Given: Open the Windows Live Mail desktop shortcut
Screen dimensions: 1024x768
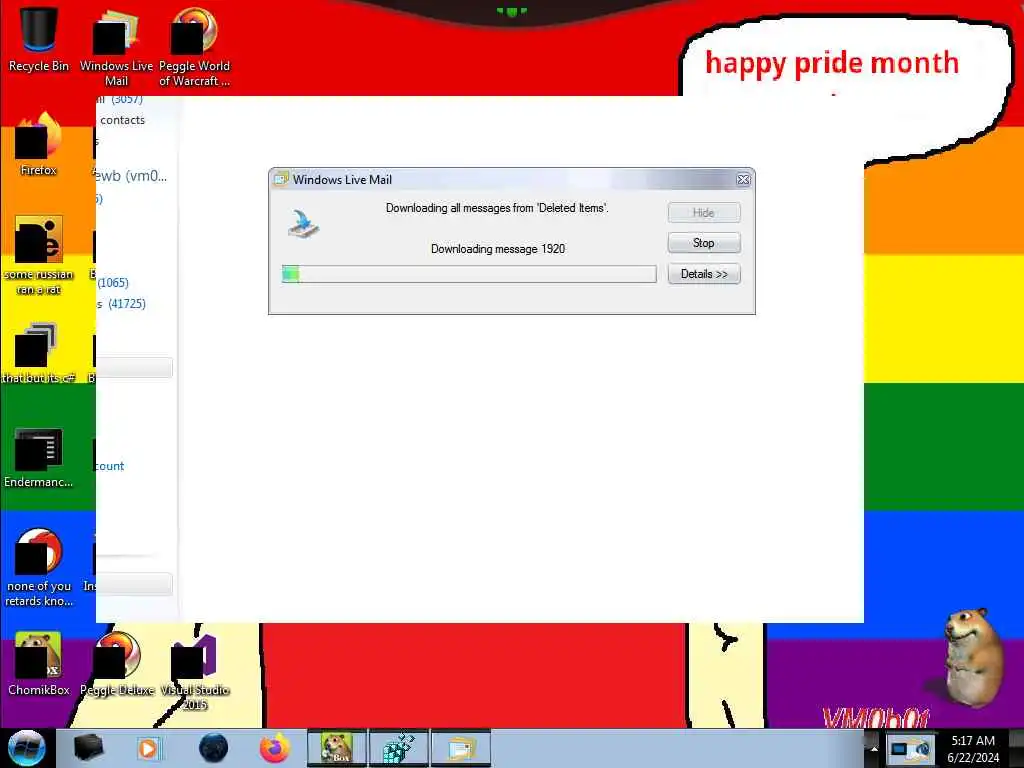Looking at the screenshot, I should tap(116, 46).
